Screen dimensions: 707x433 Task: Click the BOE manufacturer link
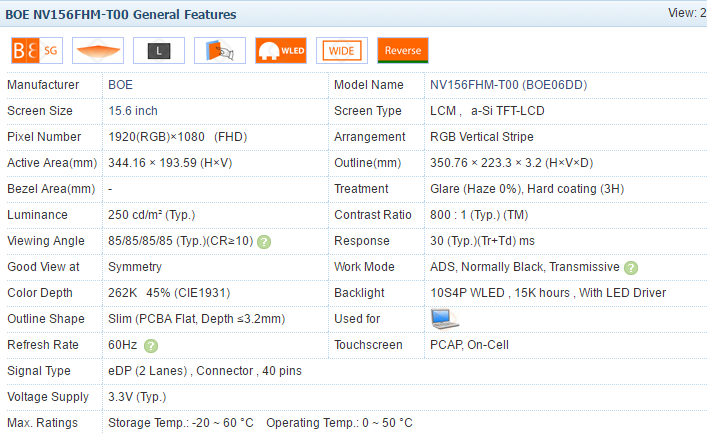[x=120, y=85]
